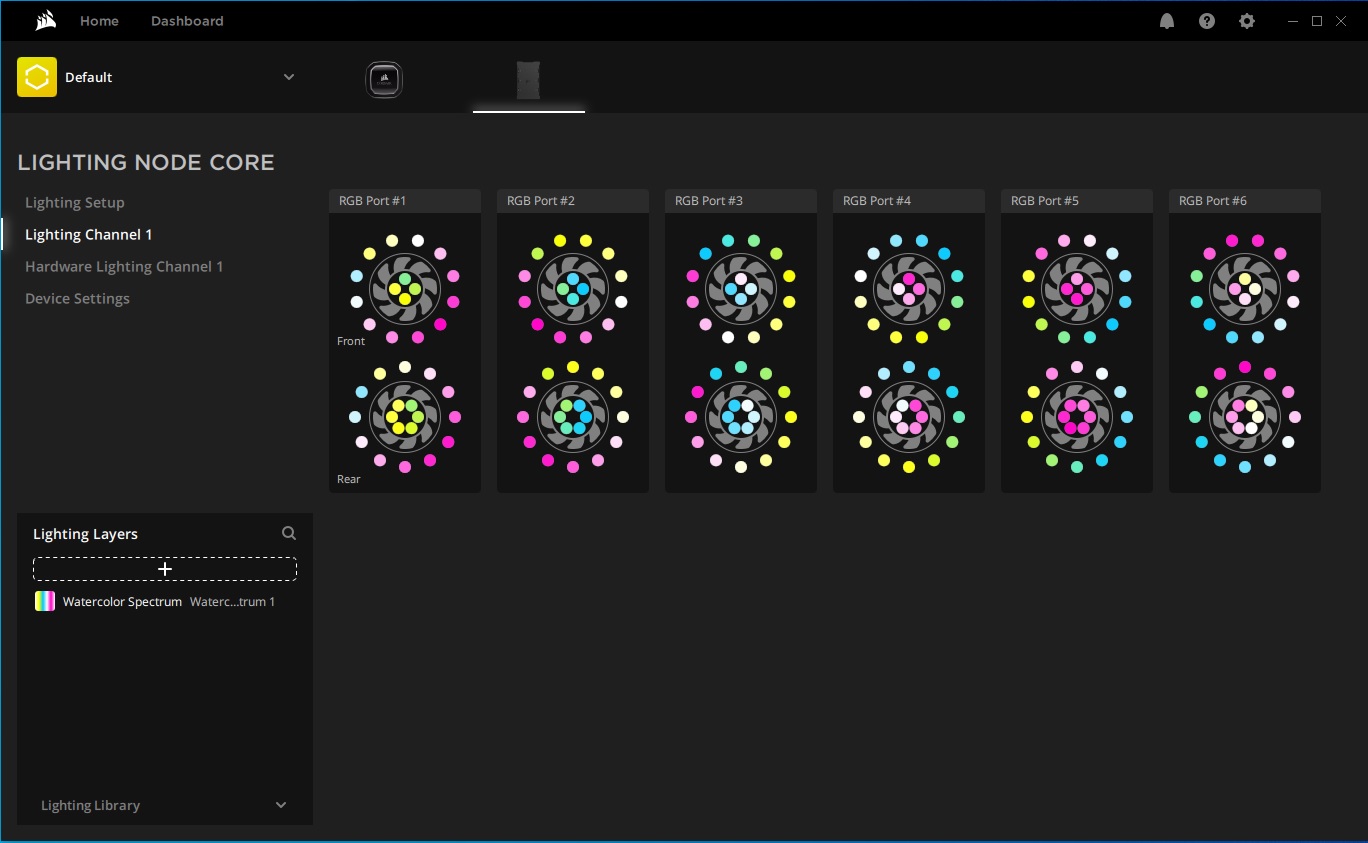1368x843 pixels.
Task: Open the Dashboard tab
Action: click(x=187, y=21)
